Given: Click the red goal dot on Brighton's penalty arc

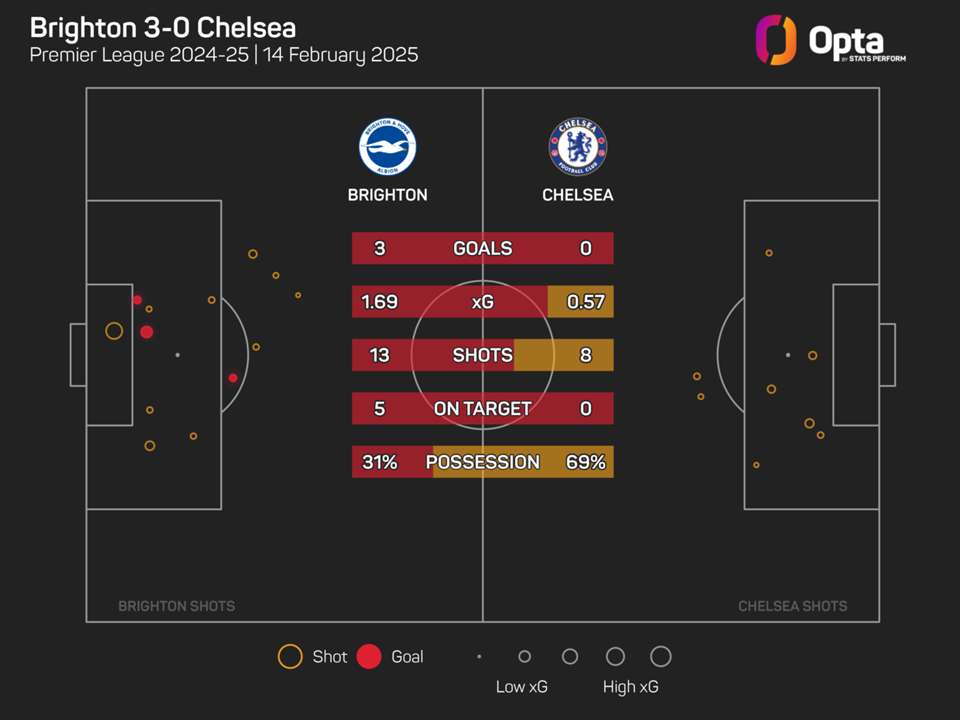Looking at the screenshot, I should (233, 378).
